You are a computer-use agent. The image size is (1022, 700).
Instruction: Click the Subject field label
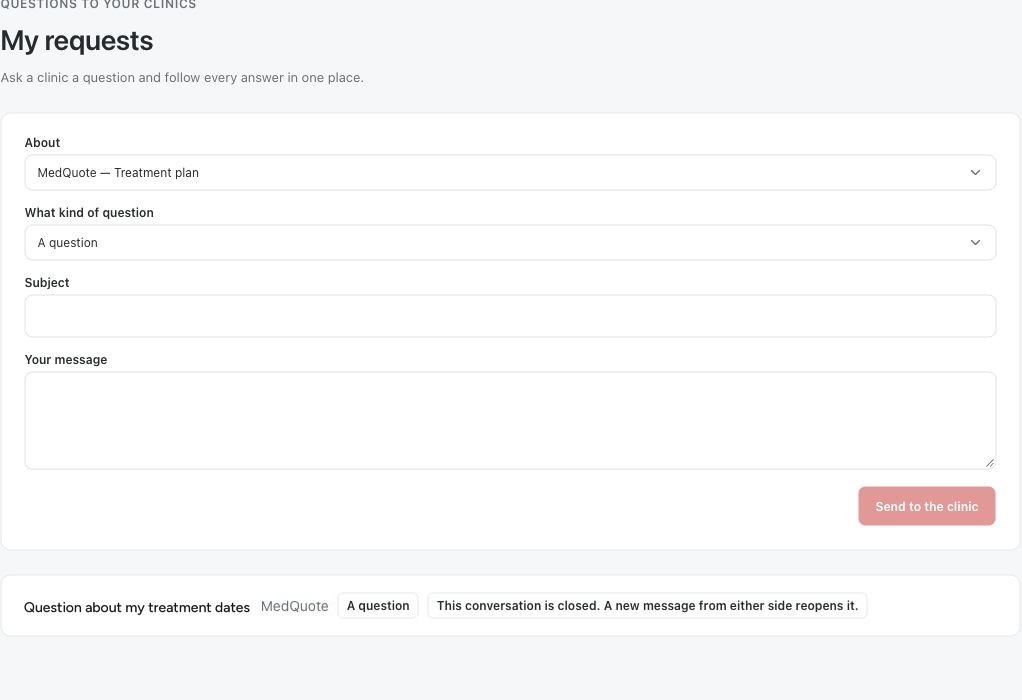click(47, 282)
